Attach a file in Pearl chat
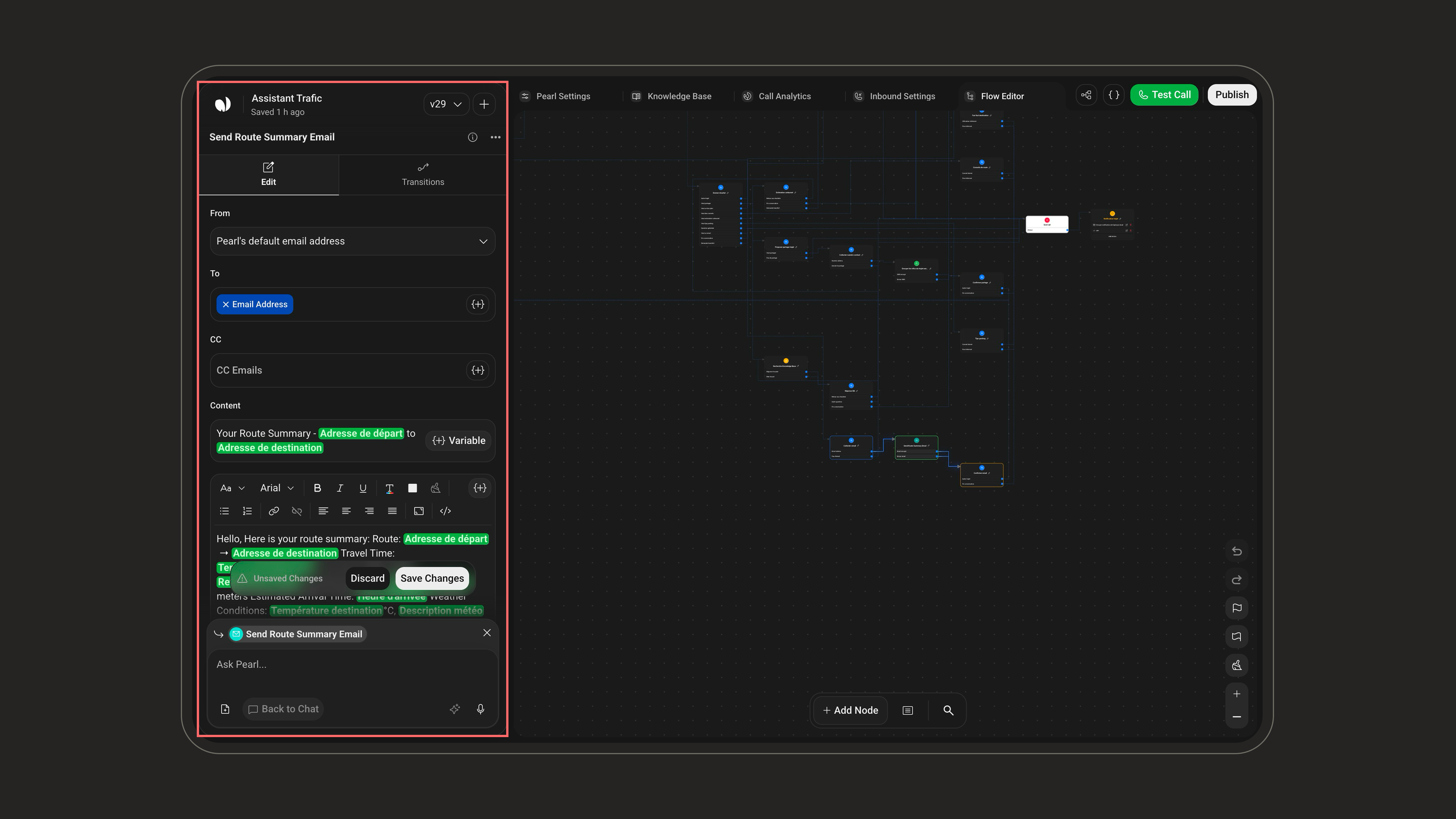1456x819 pixels. tap(225, 709)
